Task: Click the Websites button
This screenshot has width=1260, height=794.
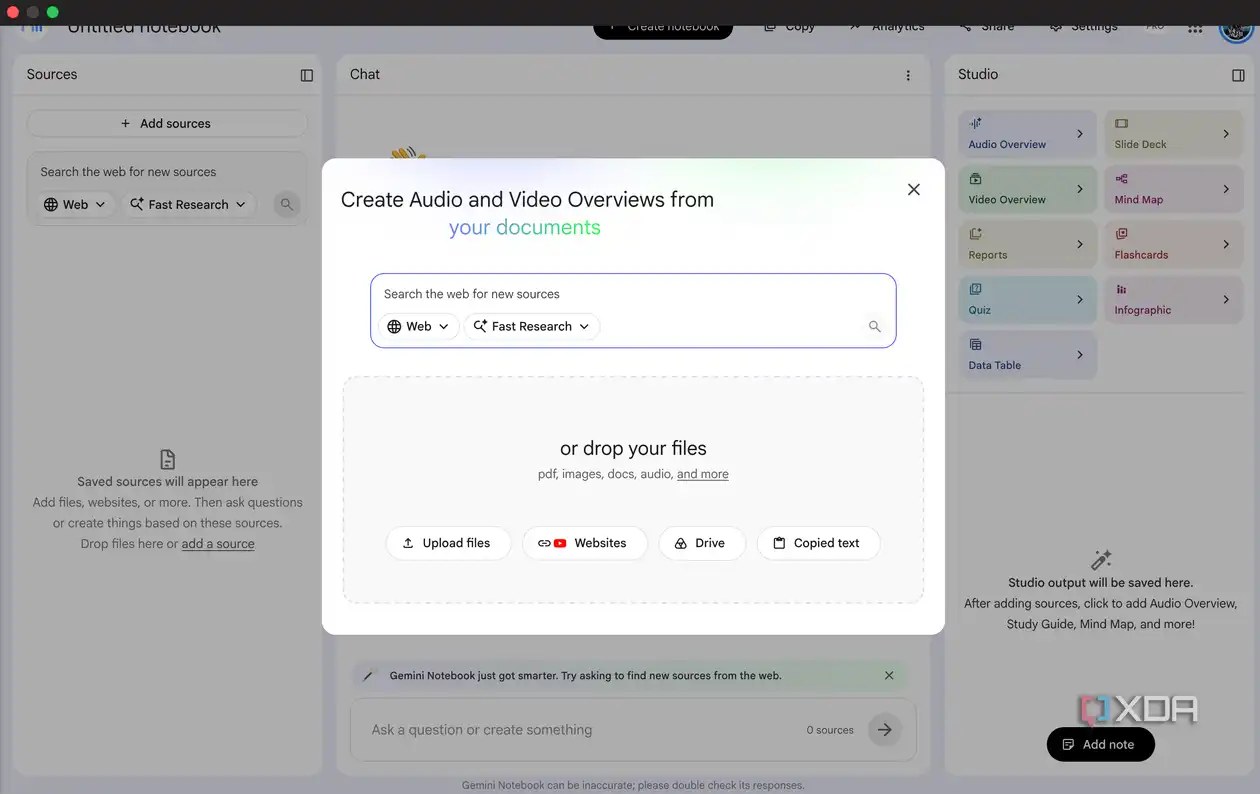Action: point(584,543)
